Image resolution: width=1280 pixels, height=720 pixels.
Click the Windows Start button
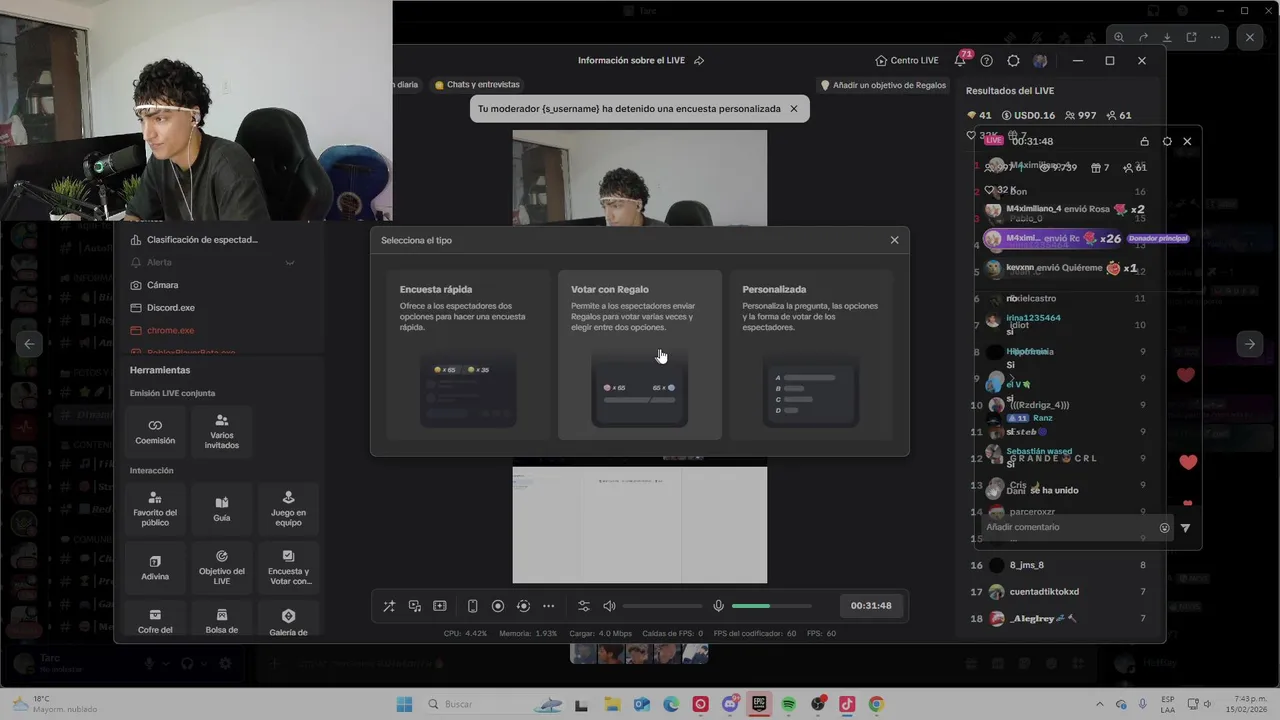point(404,704)
